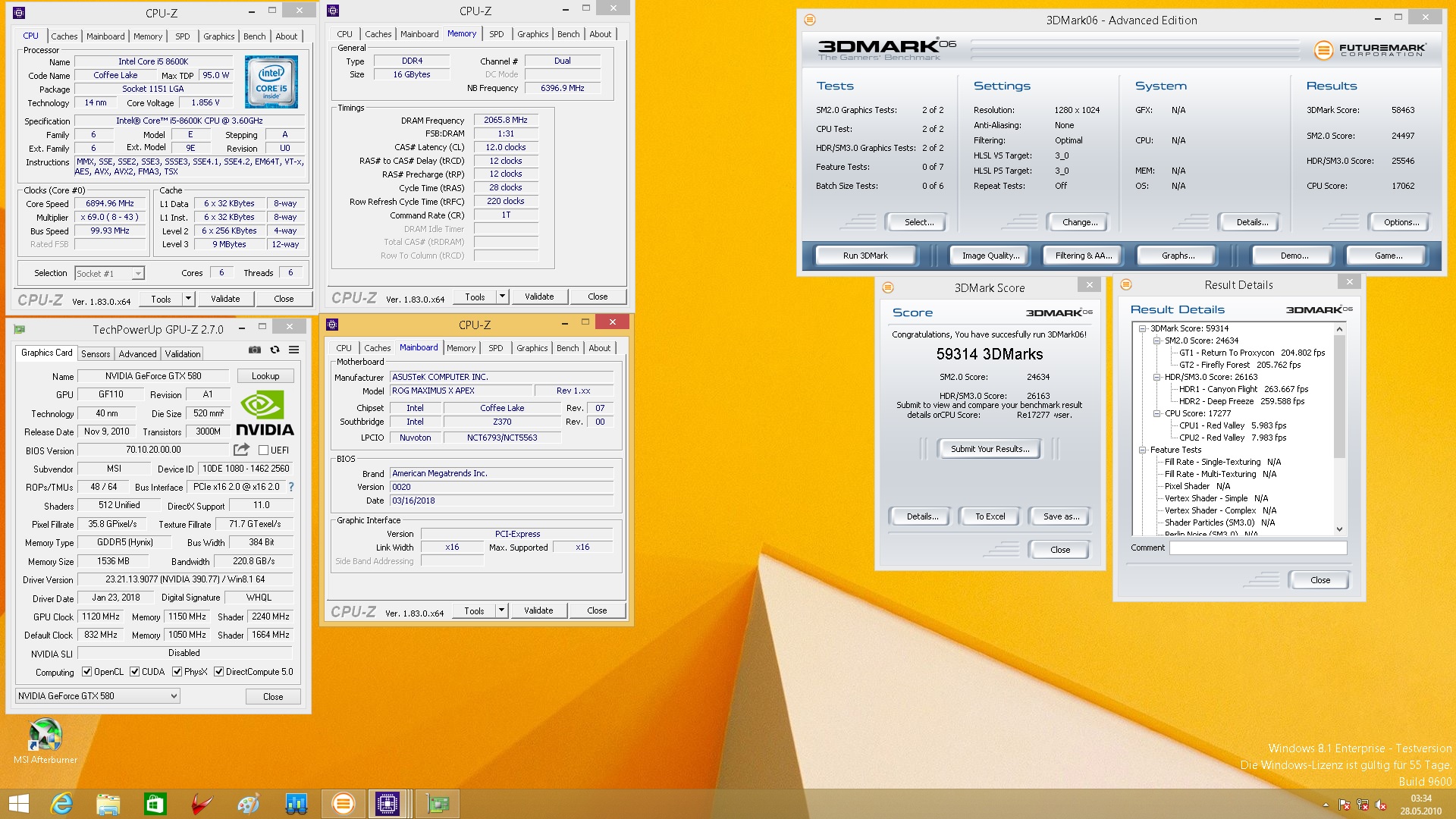The width and height of the screenshot is (1456, 819).
Task: Click the GPU-Z screenshot camera icon
Action: pos(255,350)
